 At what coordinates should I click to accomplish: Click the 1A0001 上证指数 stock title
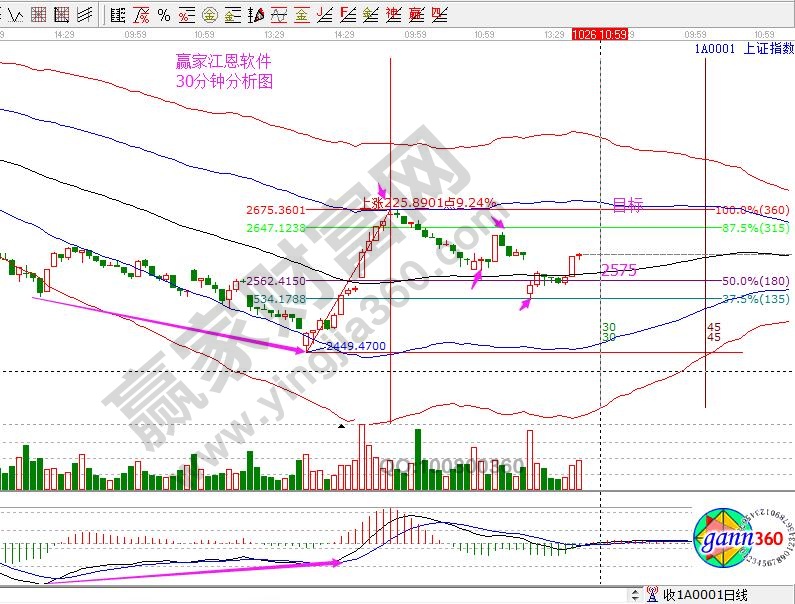pyautogui.click(x=741, y=47)
